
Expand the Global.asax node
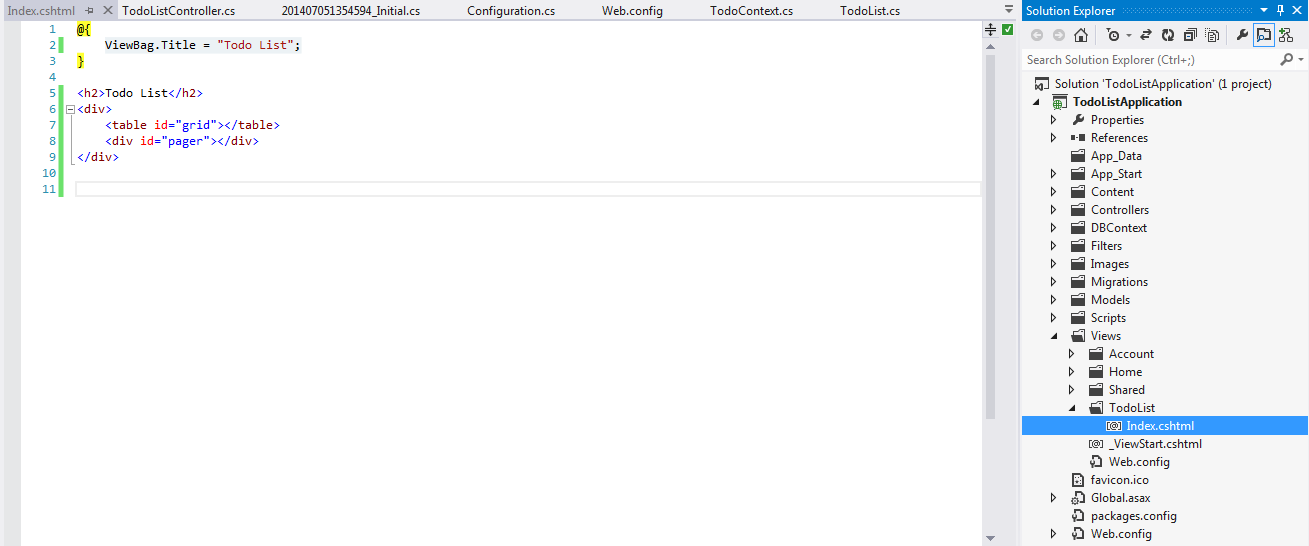point(1053,498)
